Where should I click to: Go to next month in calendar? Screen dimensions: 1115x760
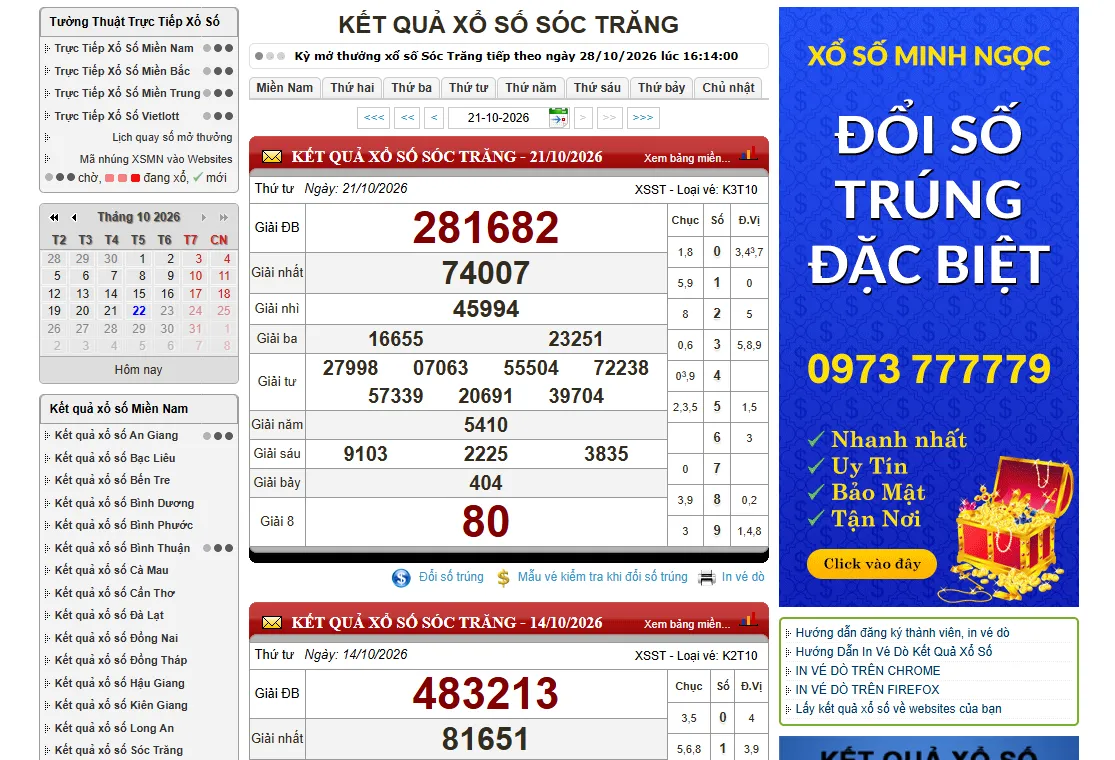(204, 218)
